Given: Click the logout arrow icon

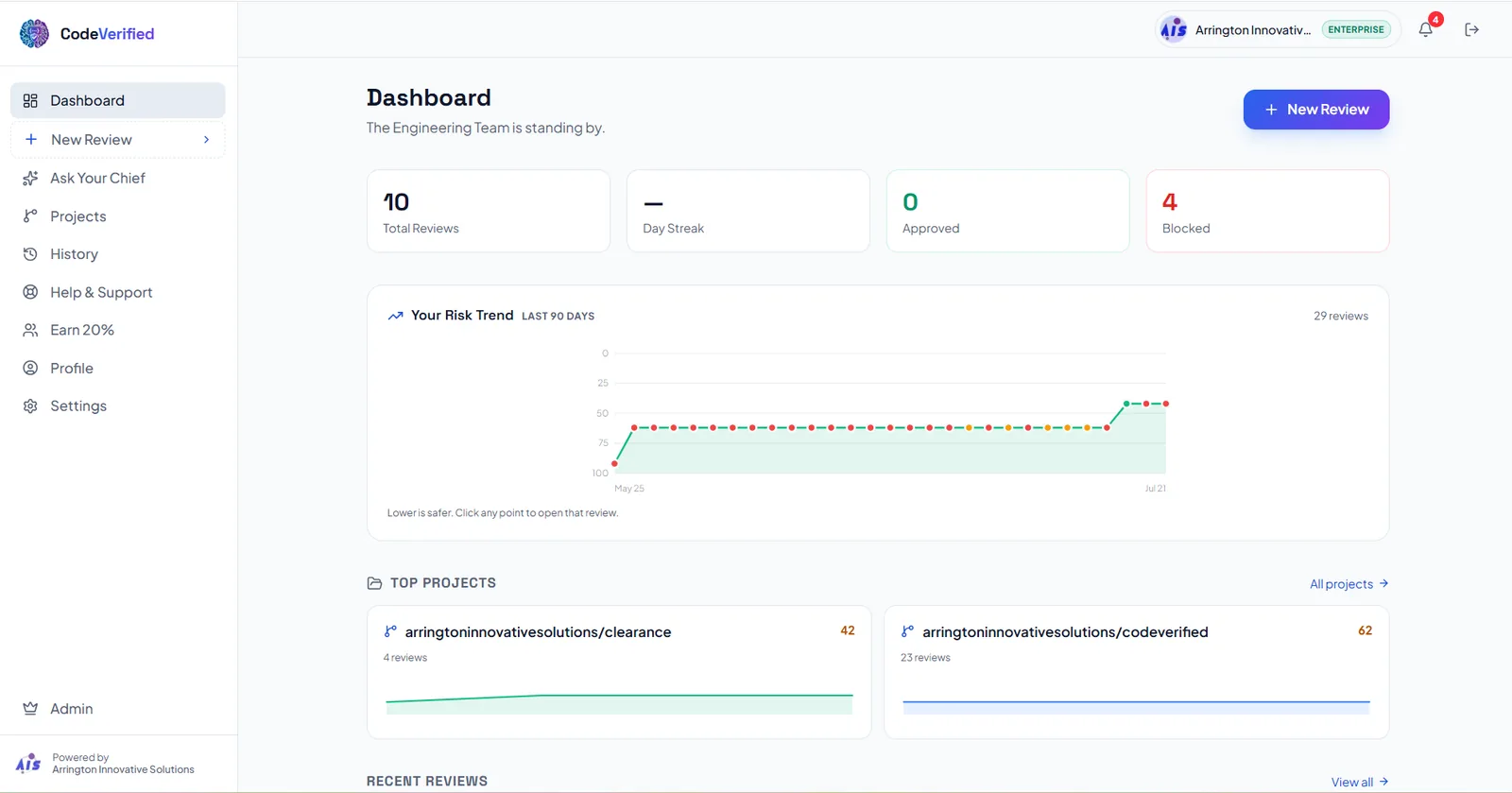Looking at the screenshot, I should click(x=1471, y=29).
